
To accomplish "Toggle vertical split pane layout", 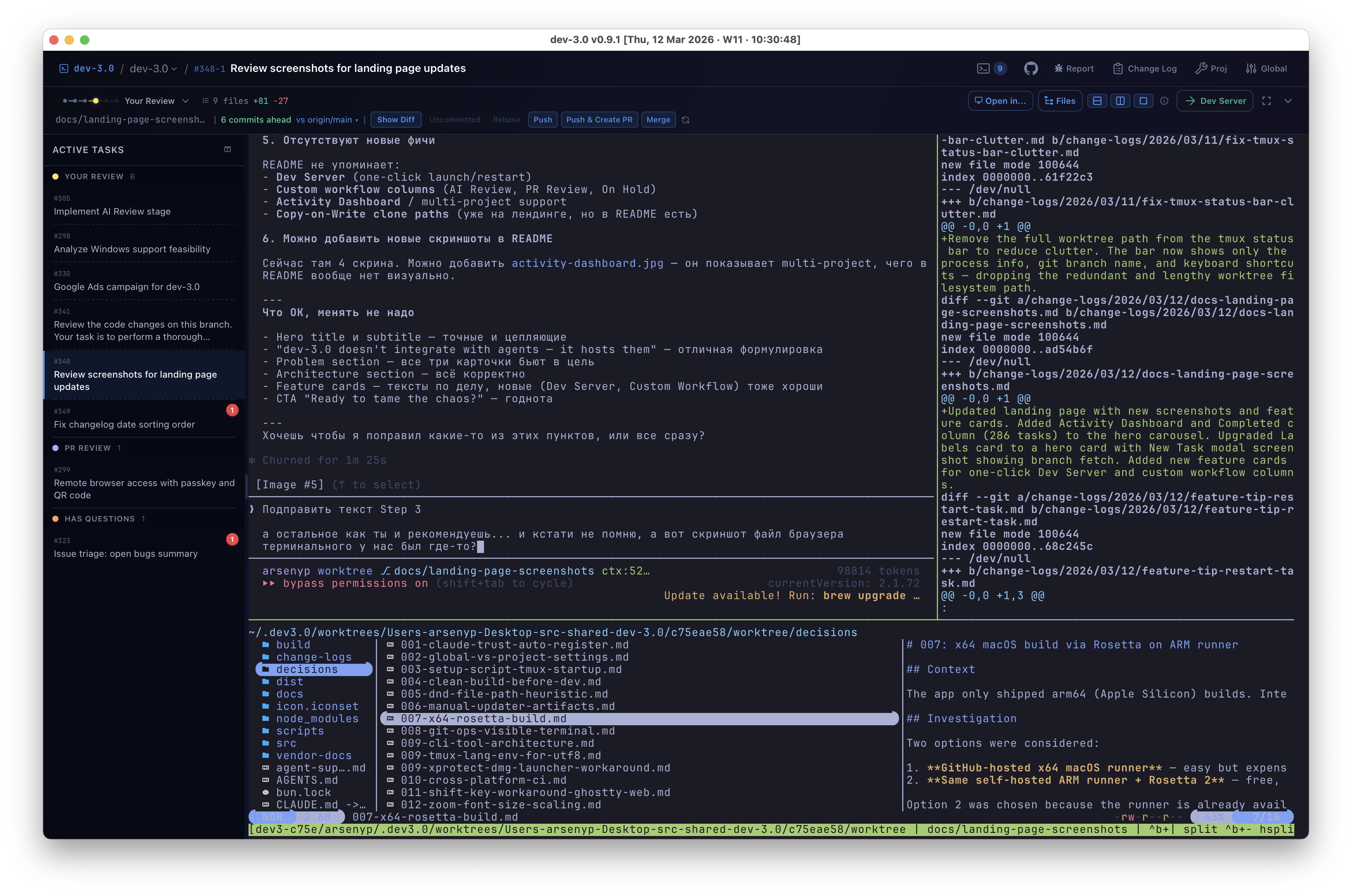I will 1120,101.
